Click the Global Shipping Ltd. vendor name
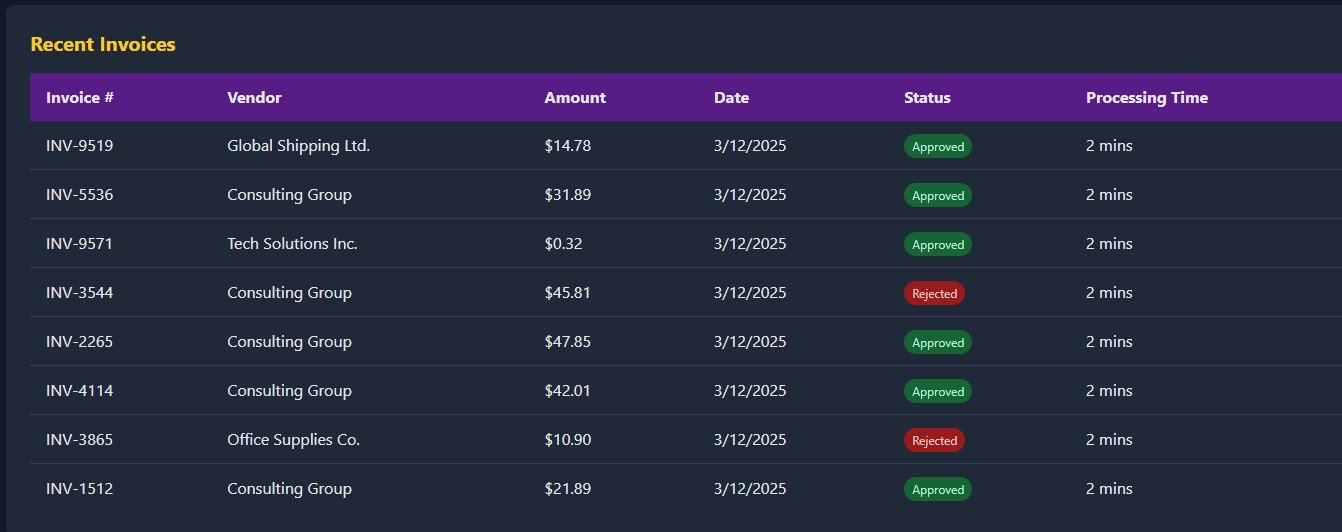 pyautogui.click(x=298, y=146)
